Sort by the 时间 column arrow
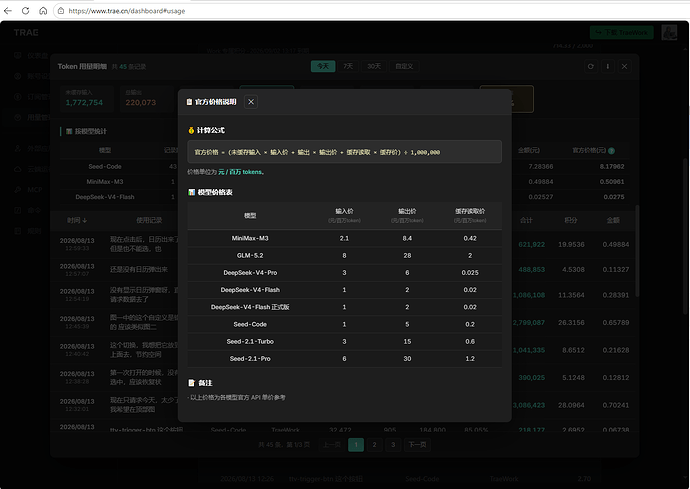Screen dimensions: 690x489 tap(85, 220)
